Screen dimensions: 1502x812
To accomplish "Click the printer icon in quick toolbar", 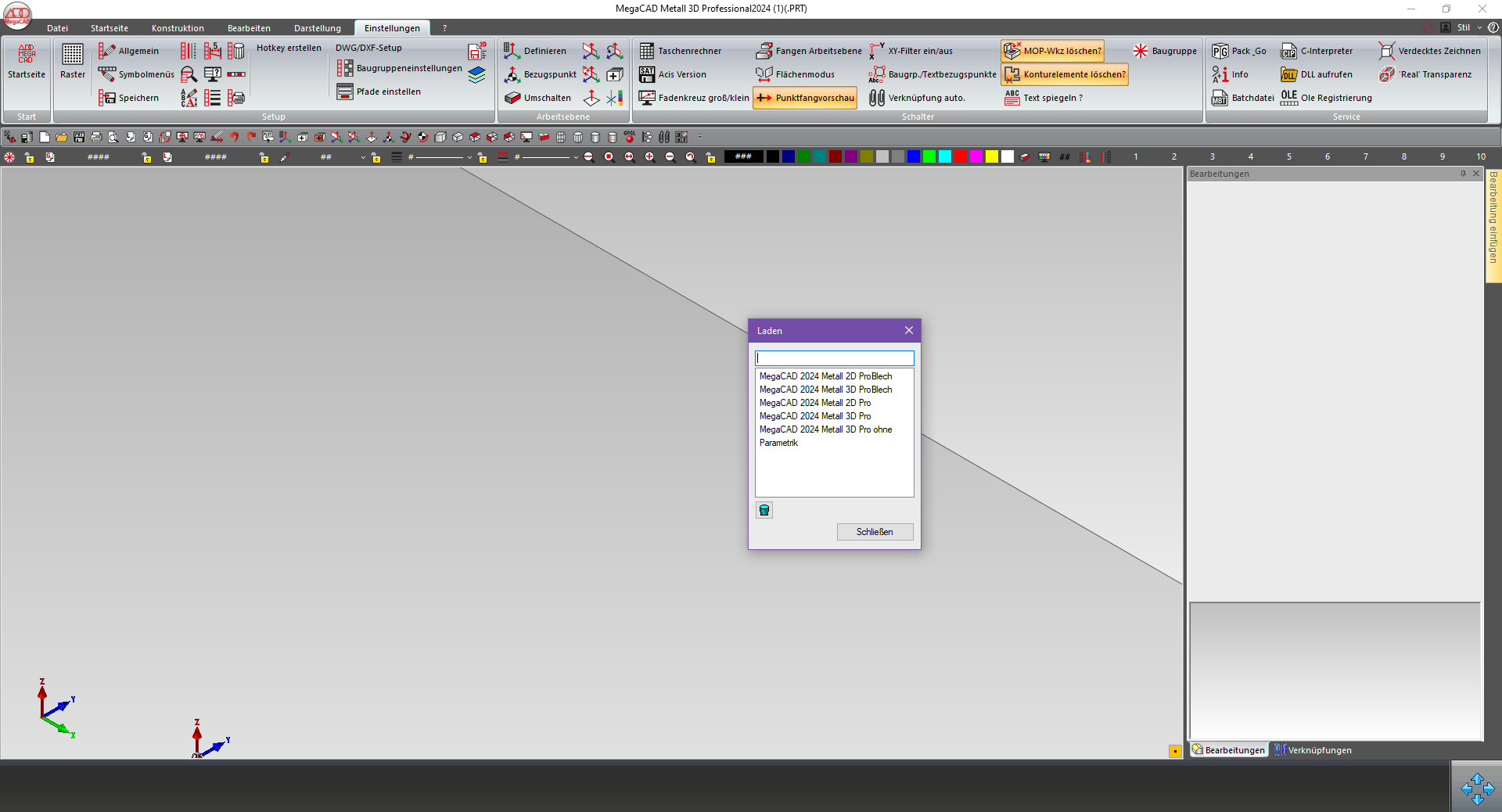I will (96, 137).
